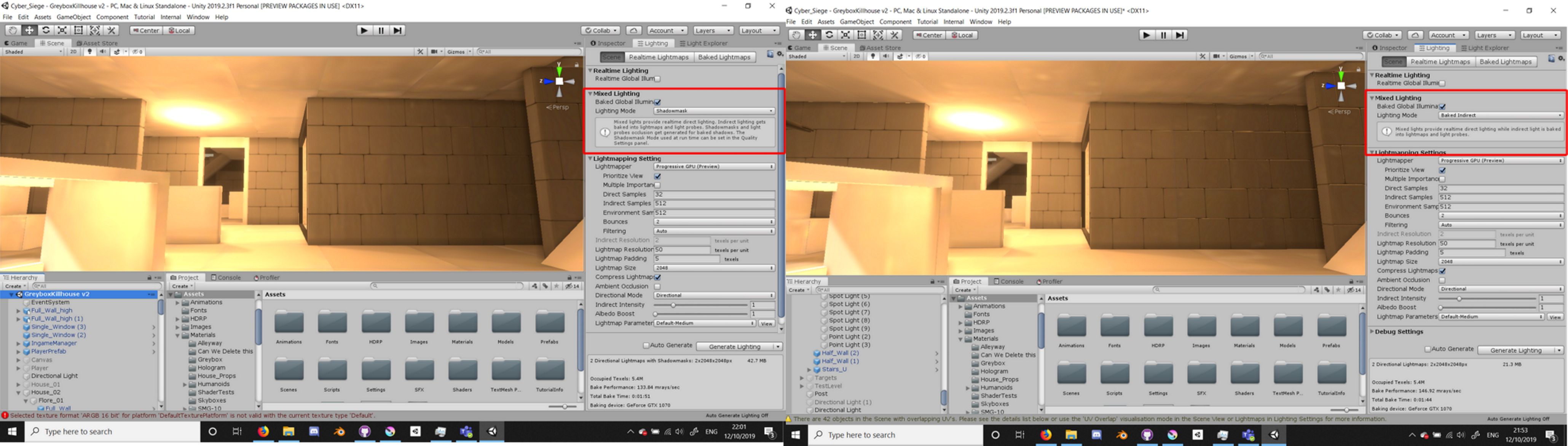
Task: Open Shaded draw mode dropdown in left window
Action: click(33, 52)
